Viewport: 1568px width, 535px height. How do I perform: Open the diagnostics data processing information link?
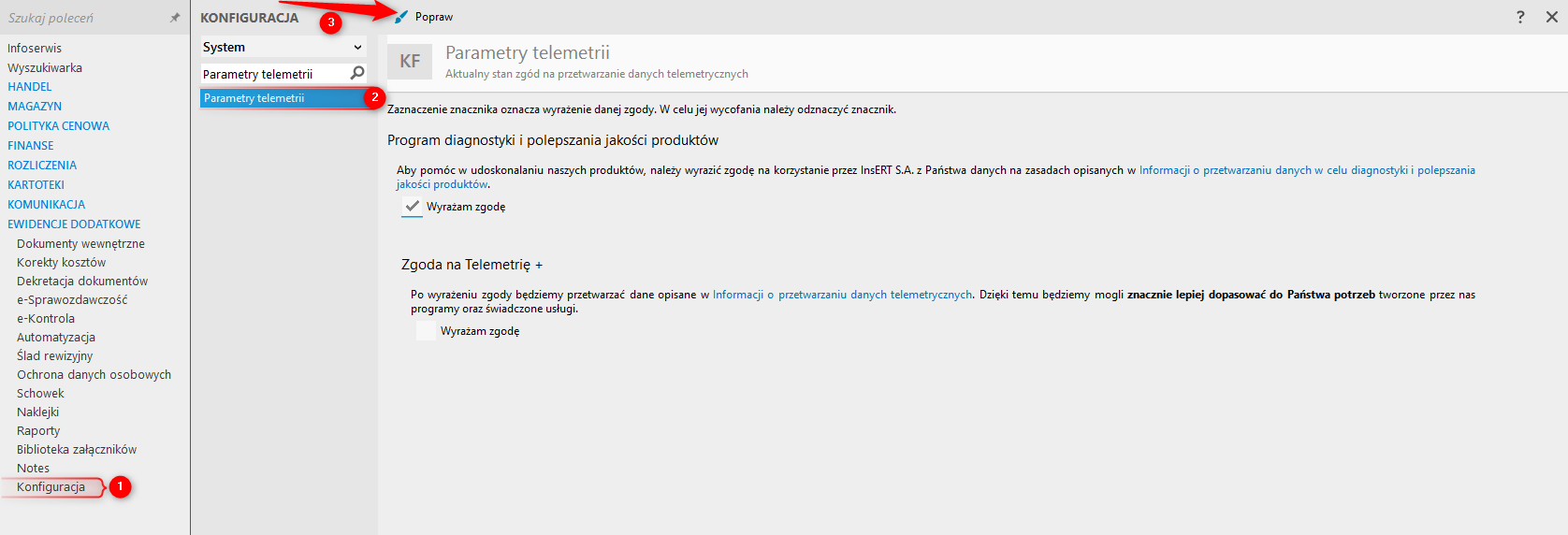tap(1306, 170)
